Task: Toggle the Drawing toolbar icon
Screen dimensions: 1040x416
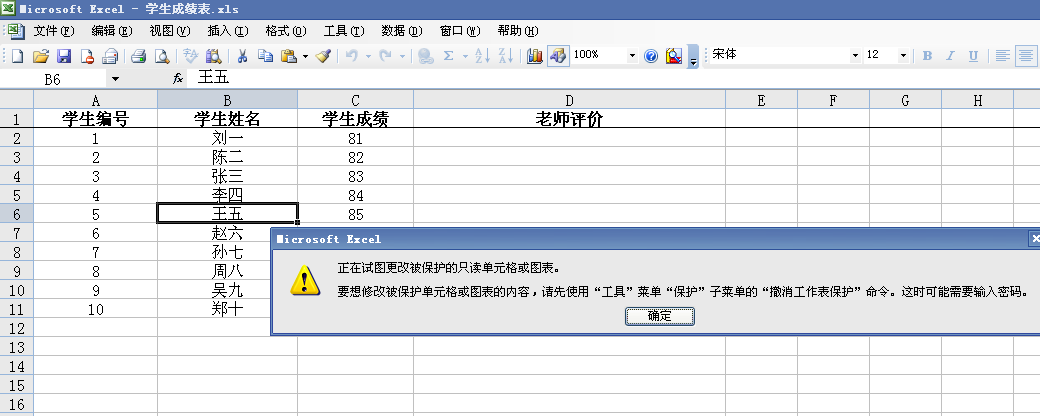Action: 558,56
